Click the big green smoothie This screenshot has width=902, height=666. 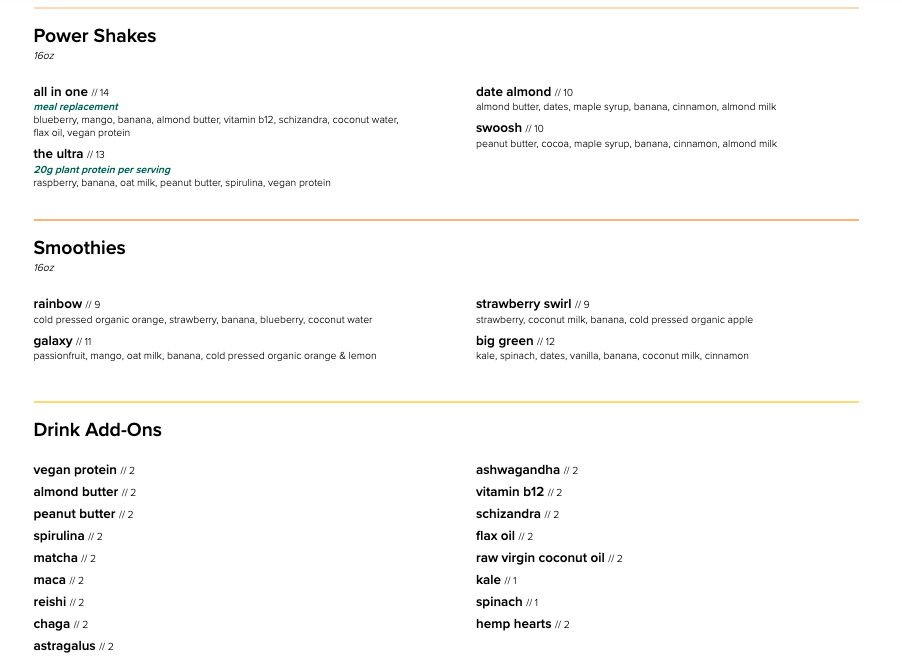(504, 341)
